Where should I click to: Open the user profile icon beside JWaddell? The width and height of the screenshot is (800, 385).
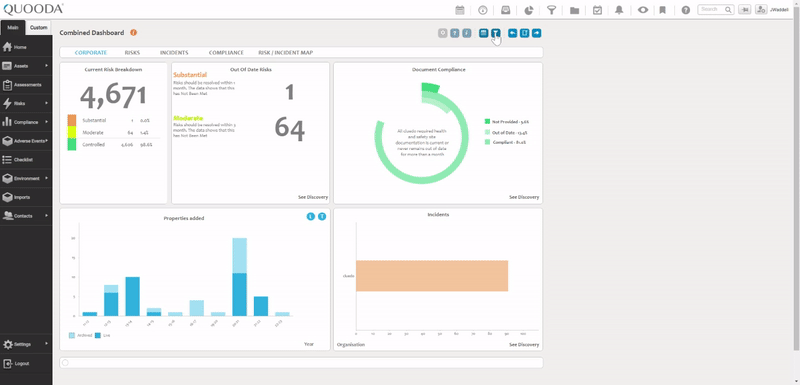click(x=761, y=9)
